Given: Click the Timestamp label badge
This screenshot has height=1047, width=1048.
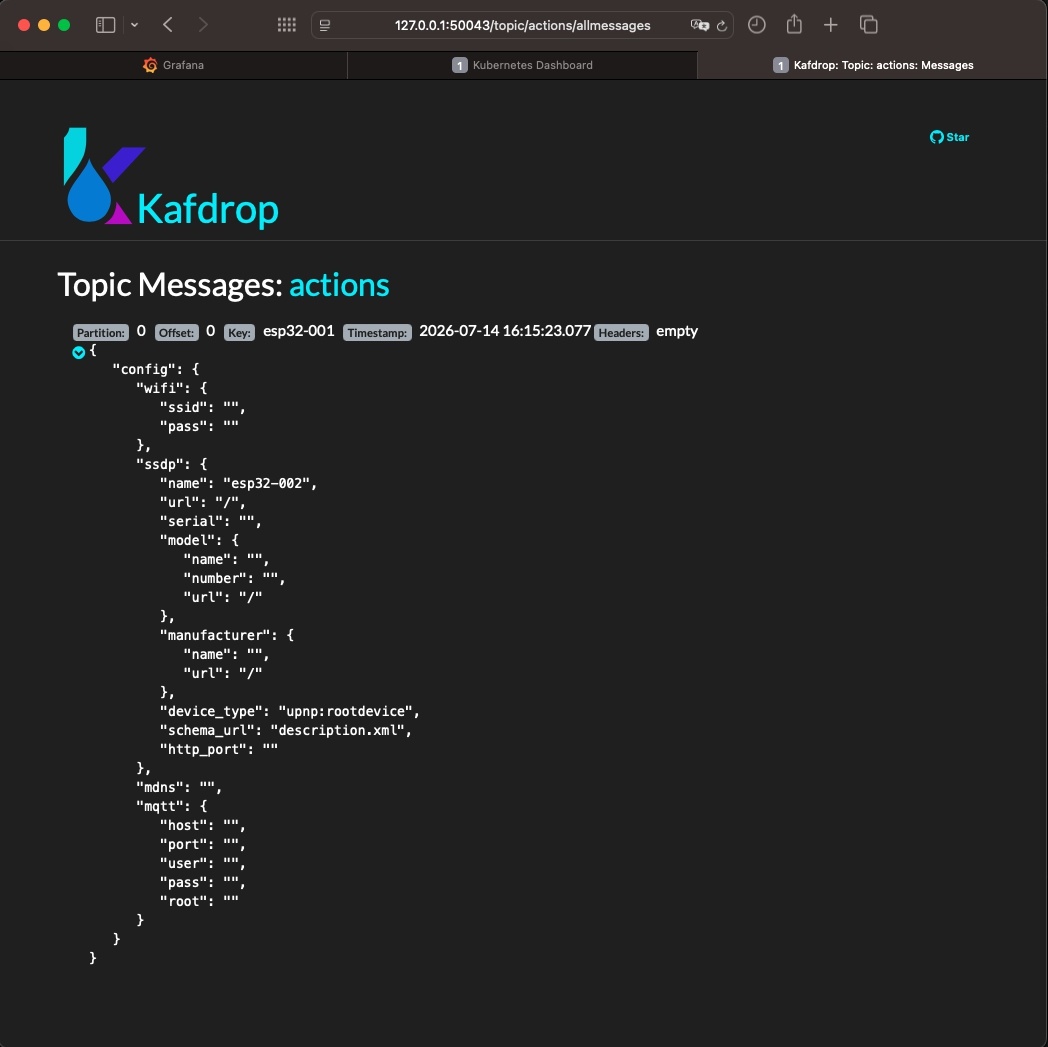Looking at the screenshot, I should pos(377,333).
